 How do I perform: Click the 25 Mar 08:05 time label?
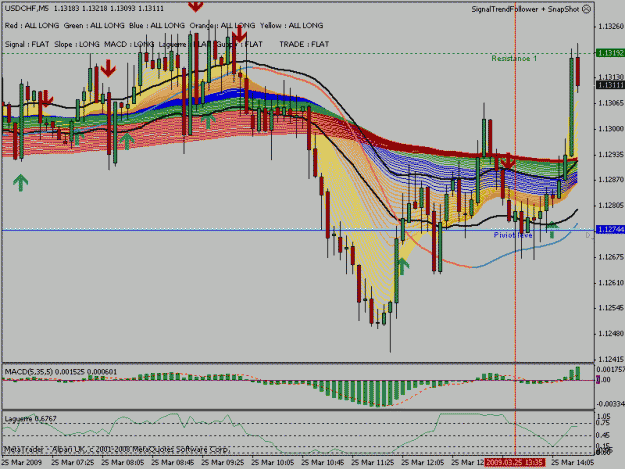pyautogui.click(x=123, y=463)
